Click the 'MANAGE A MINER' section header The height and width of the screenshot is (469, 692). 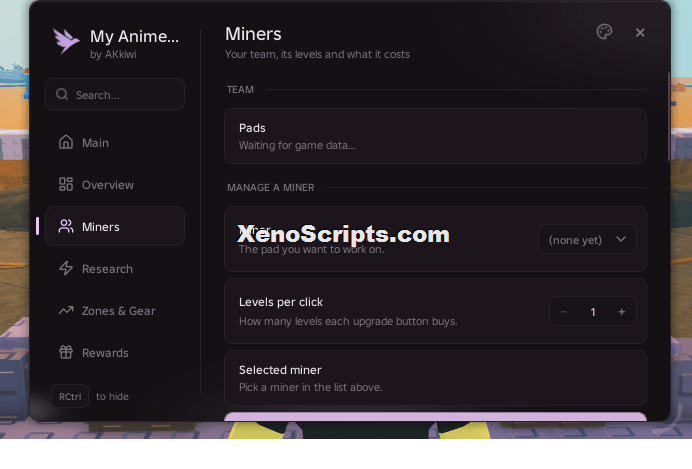pyautogui.click(x=271, y=188)
